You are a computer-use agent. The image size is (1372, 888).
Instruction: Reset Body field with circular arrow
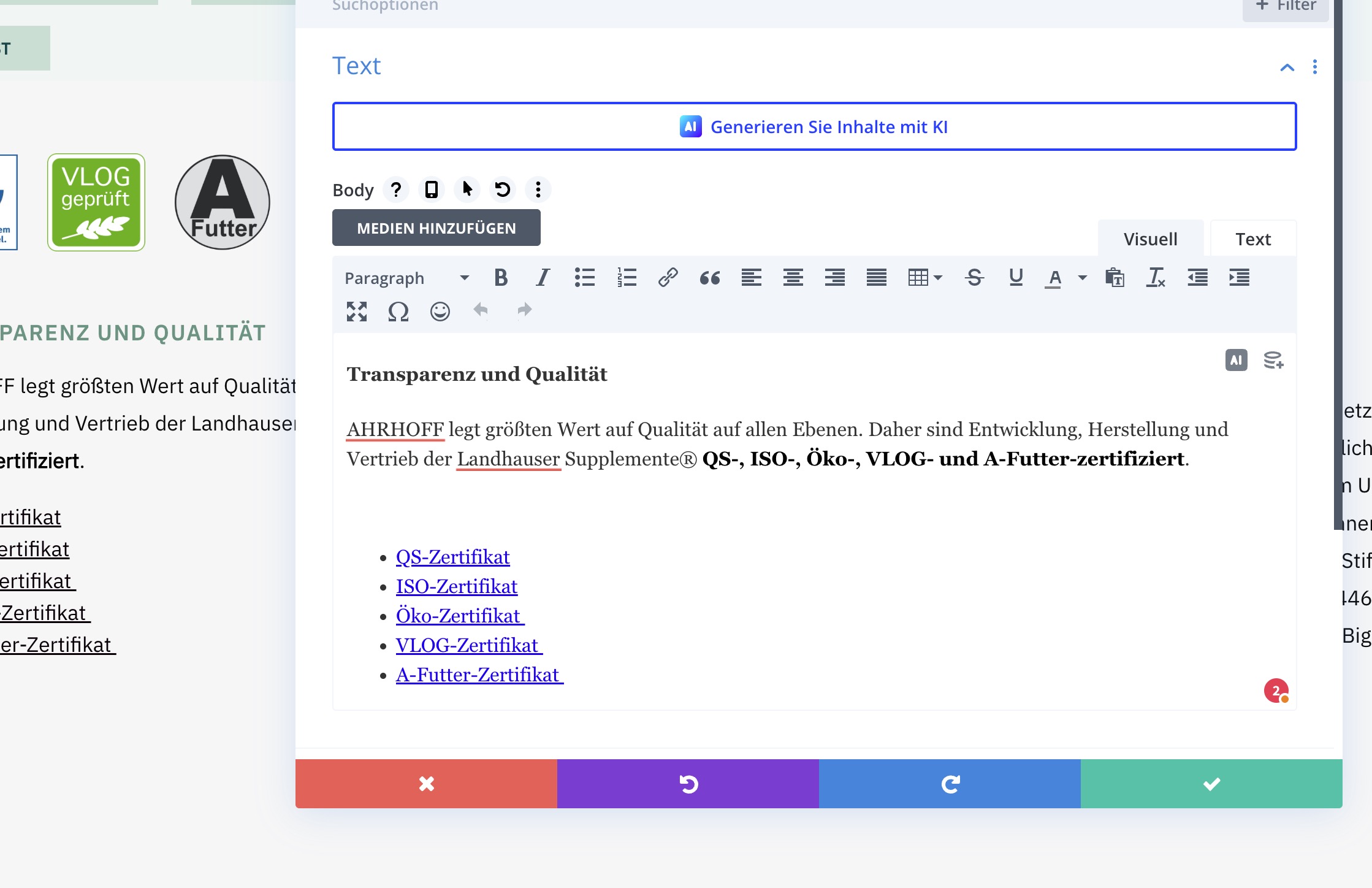pyautogui.click(x=503, y=189)
